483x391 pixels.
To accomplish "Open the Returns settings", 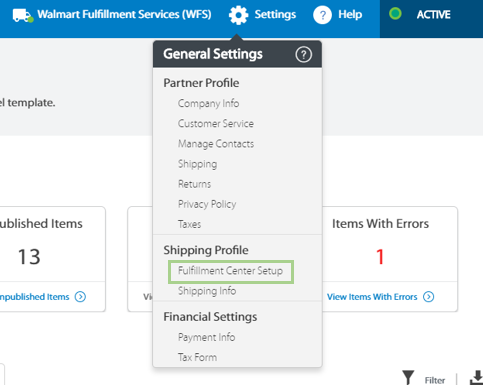I will [x=194, y=184].
